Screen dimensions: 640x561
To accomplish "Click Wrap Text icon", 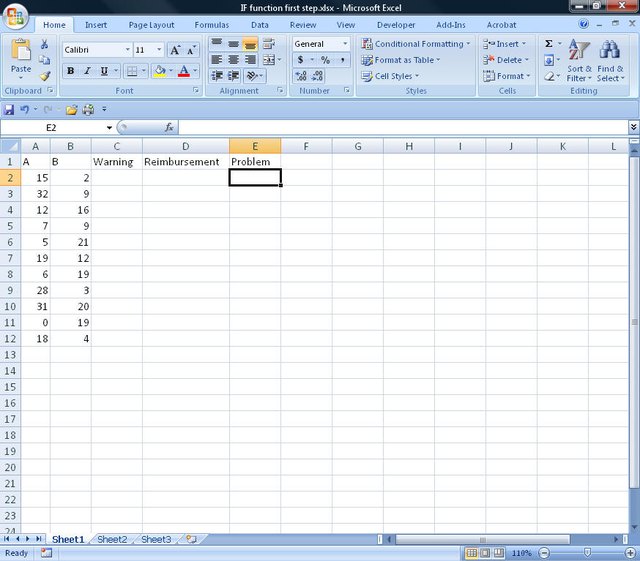I will click(x=269, y=43).
